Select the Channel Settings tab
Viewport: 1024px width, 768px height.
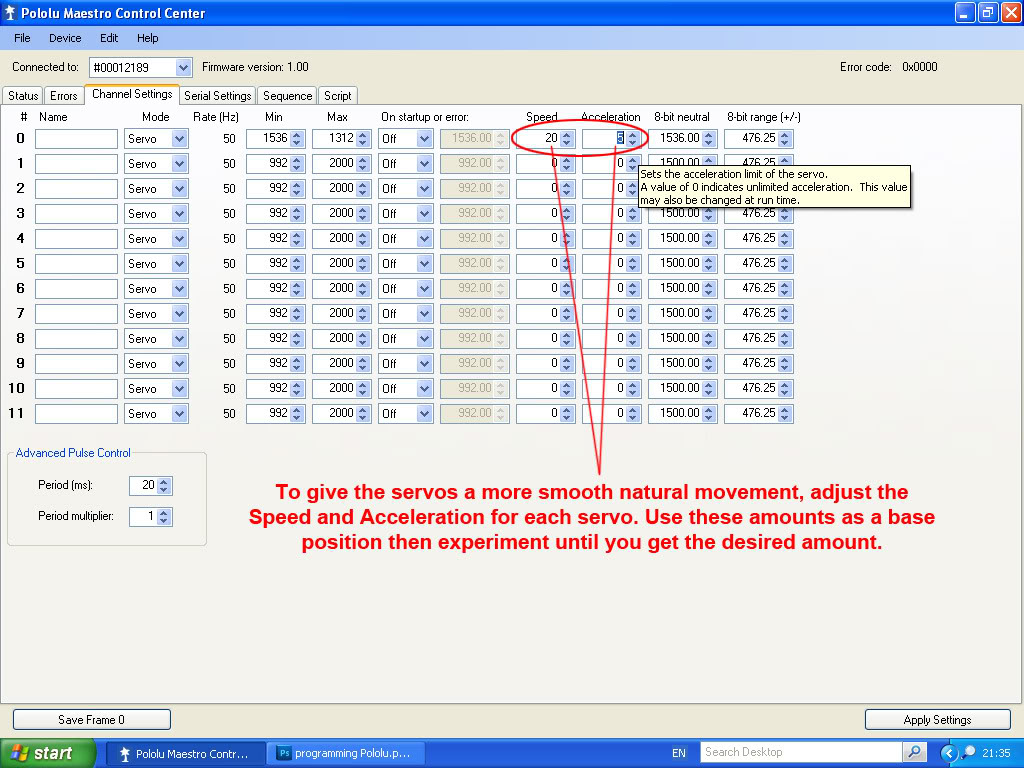coord(132,94)
